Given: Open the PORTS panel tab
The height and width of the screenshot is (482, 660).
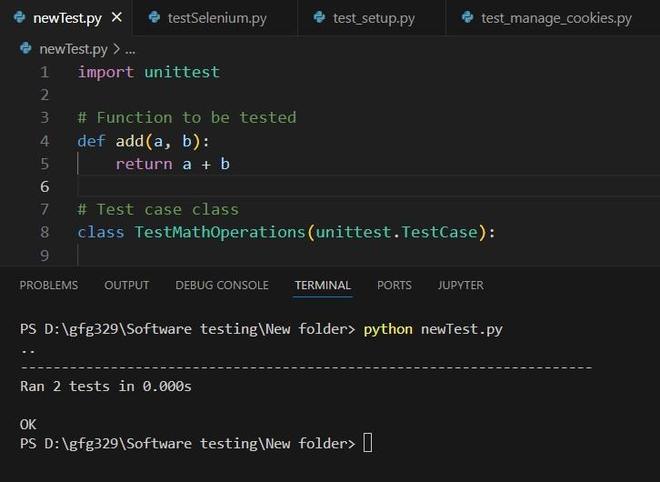Looking at the screenshot, I should pos(394,285).
